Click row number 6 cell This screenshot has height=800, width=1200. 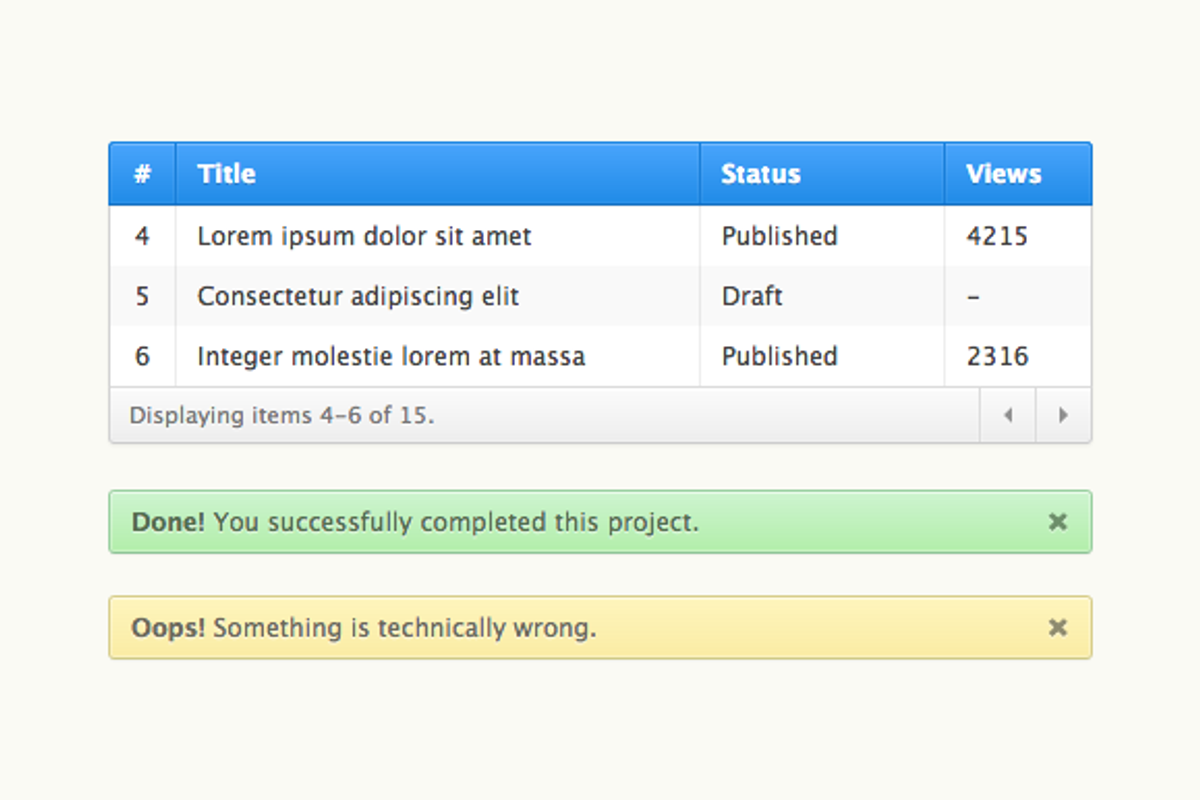[x=142, y=357]
